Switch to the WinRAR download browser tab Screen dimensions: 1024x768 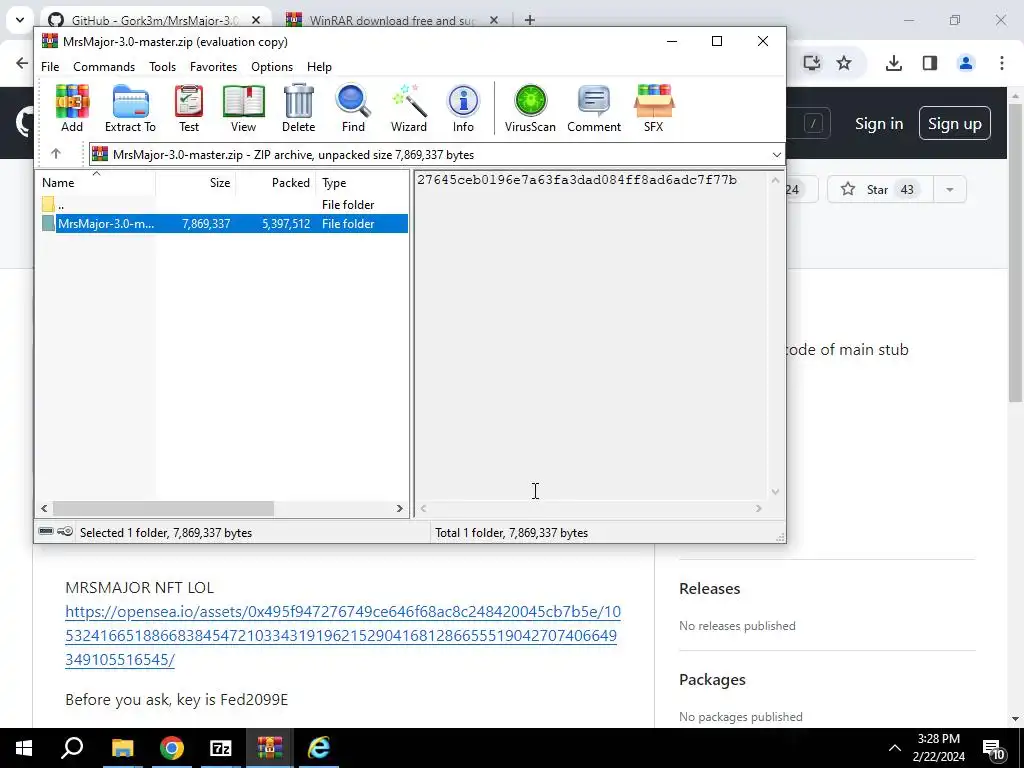(392, 20)
